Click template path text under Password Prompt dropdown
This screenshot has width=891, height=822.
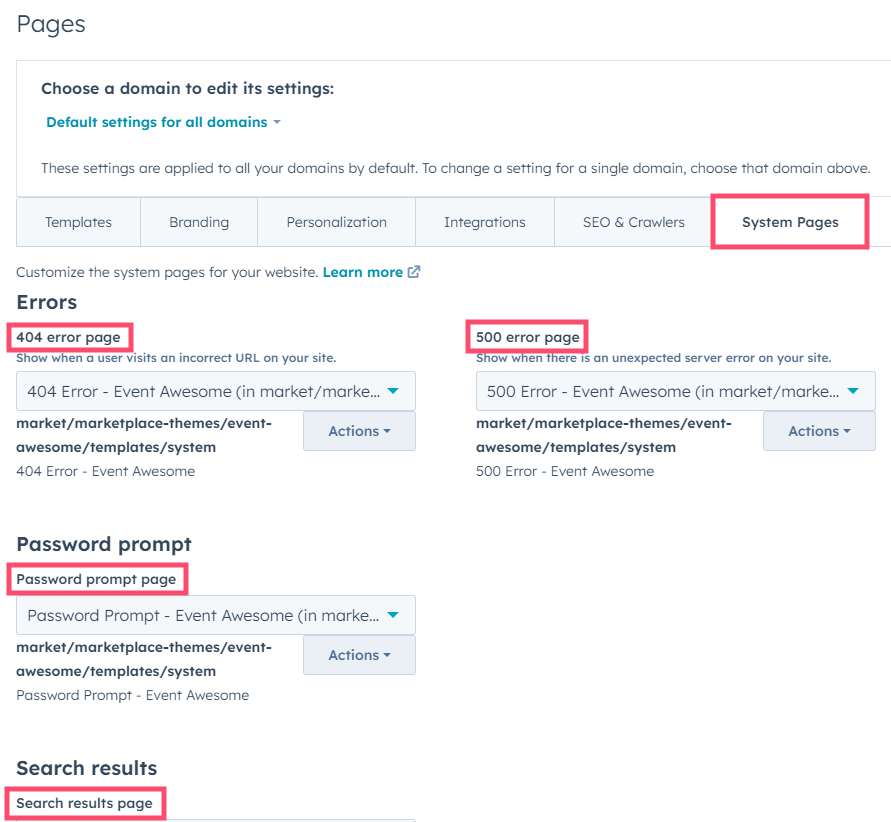[144, 660]
